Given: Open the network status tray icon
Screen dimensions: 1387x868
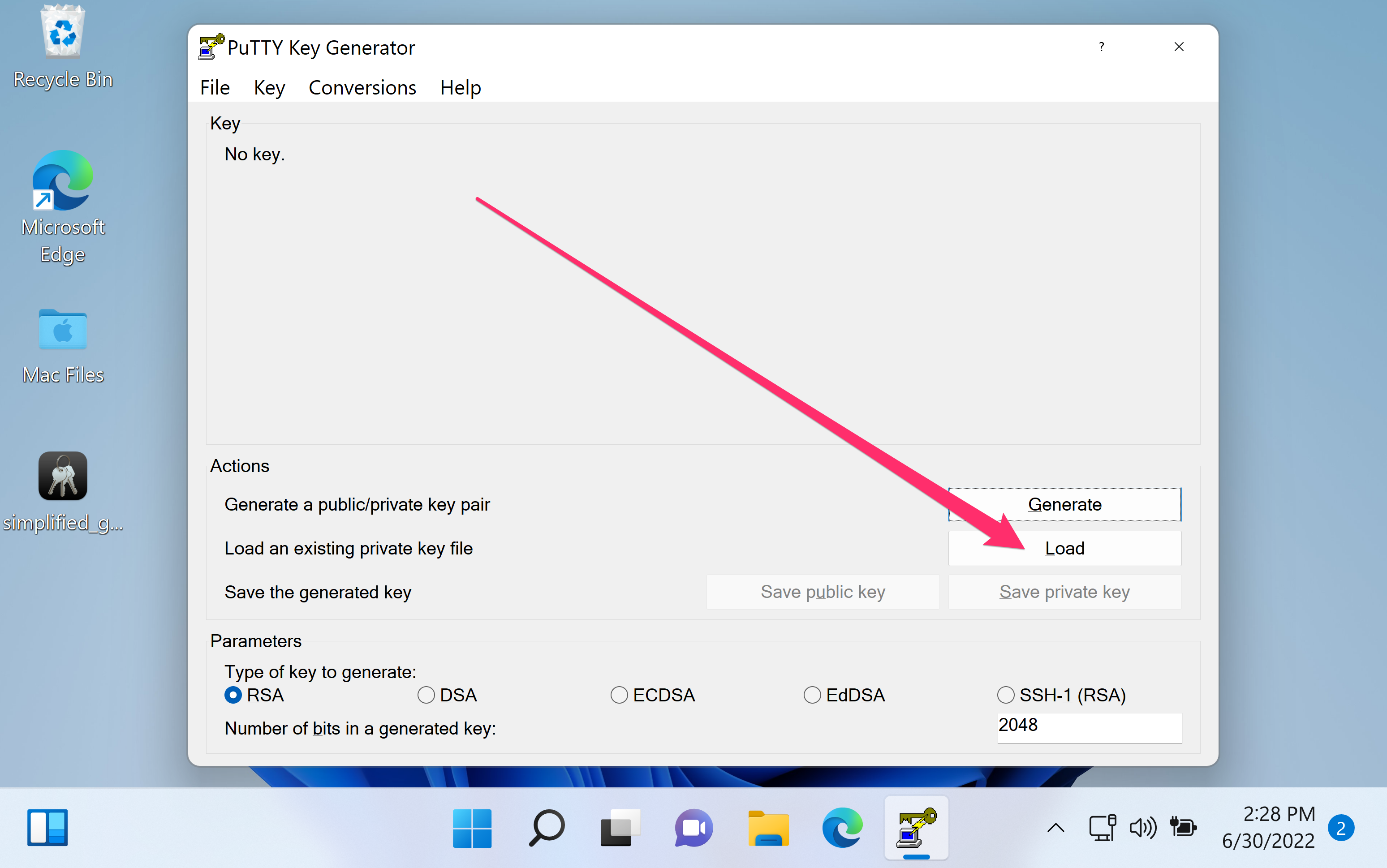Looking at the screenshot, I should [x=1102, y=828].
